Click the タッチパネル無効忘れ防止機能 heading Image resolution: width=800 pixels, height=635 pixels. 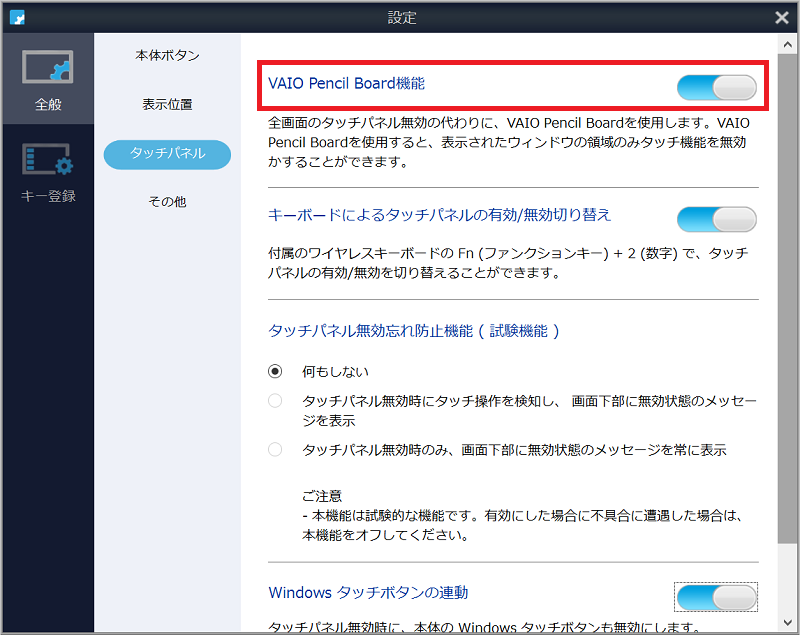(414, 331)
